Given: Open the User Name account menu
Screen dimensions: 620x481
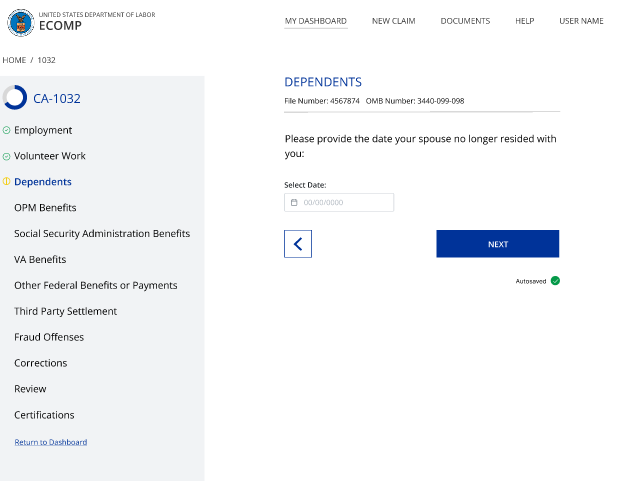Looking at the screenshot, I should [581, 21].
